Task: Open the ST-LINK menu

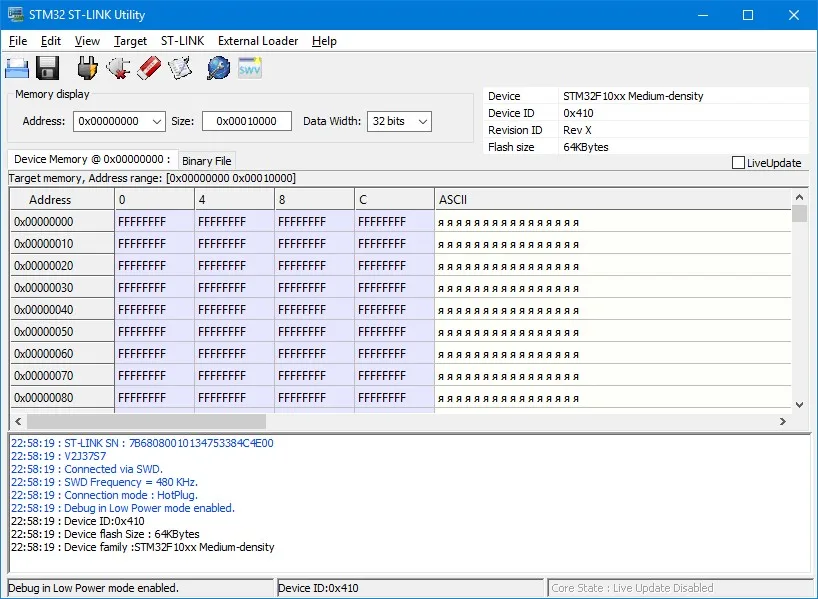Action: 182,41
